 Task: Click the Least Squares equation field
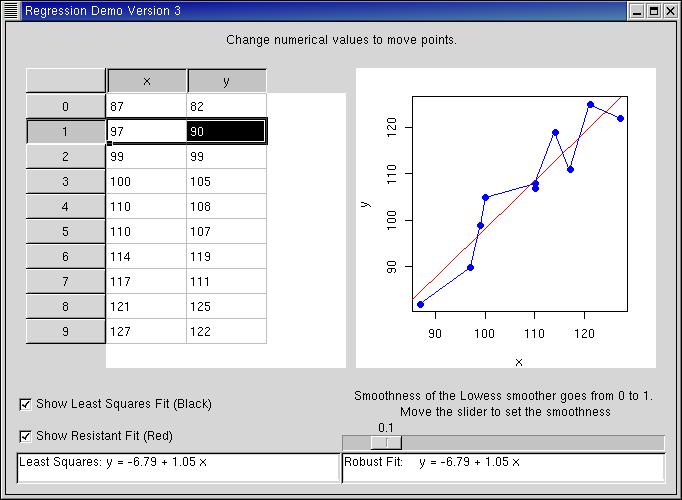pos(178,468)
